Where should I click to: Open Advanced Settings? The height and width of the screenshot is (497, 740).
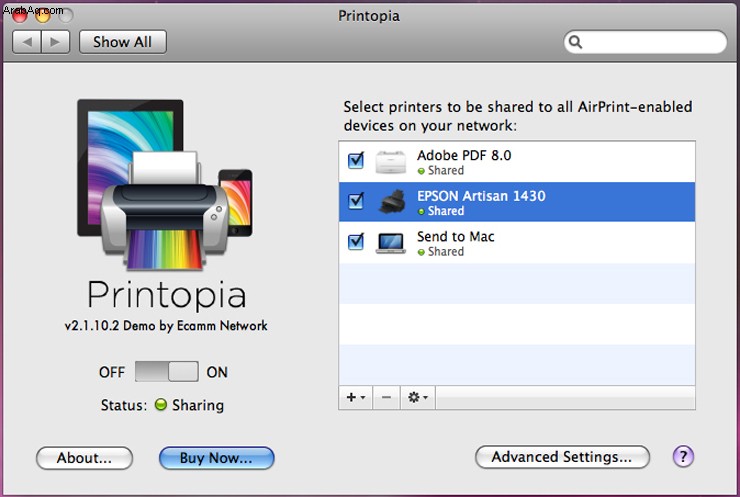click(562, 457)
